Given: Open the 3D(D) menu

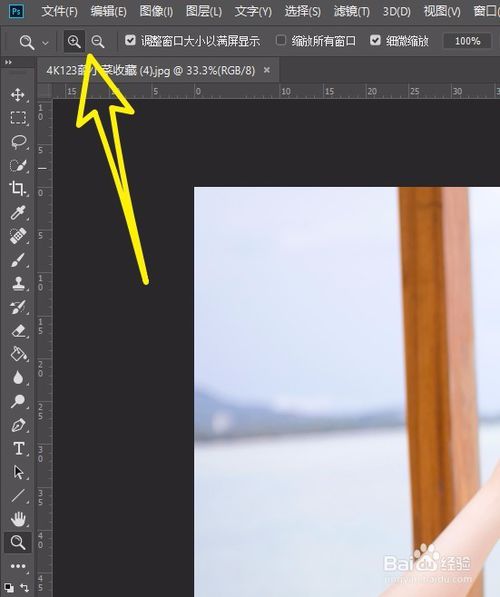Looking at the screenshot, I should pos(396,12).
